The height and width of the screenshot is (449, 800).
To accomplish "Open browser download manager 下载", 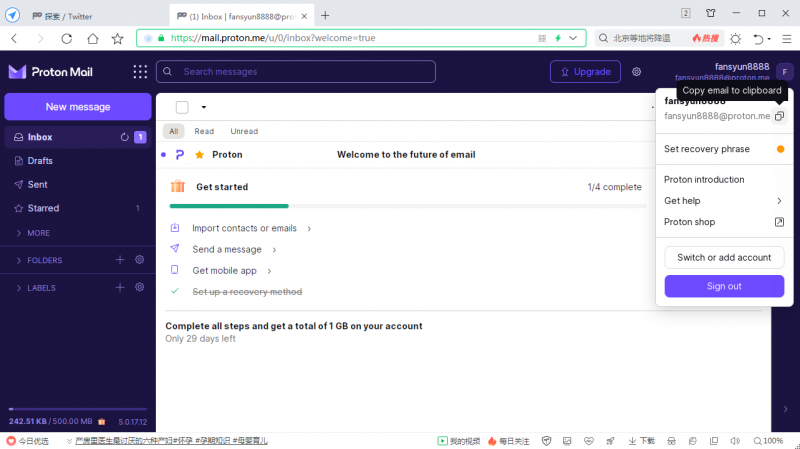I will tap(641, 441).
